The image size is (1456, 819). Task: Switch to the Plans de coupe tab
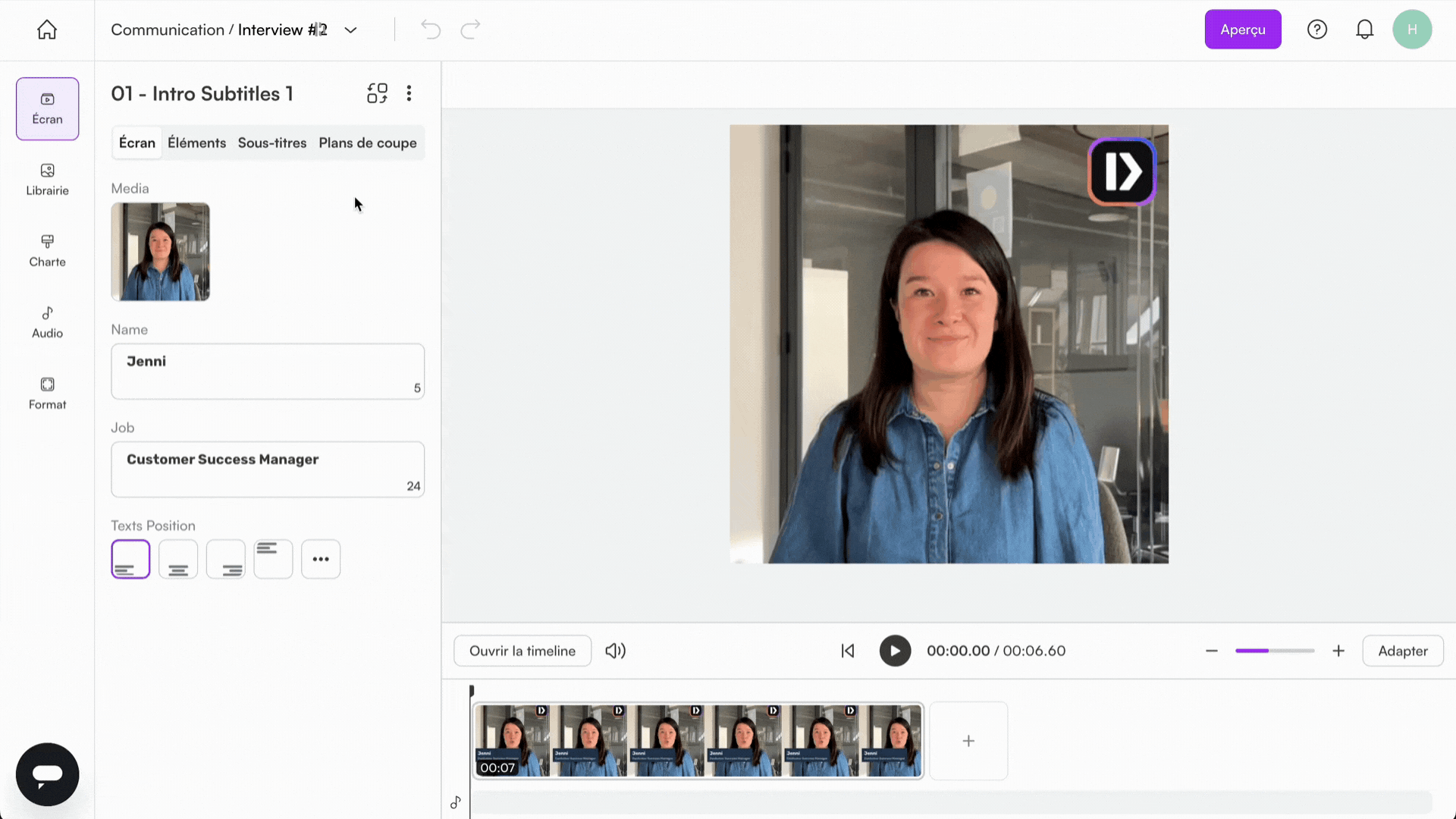367,143
